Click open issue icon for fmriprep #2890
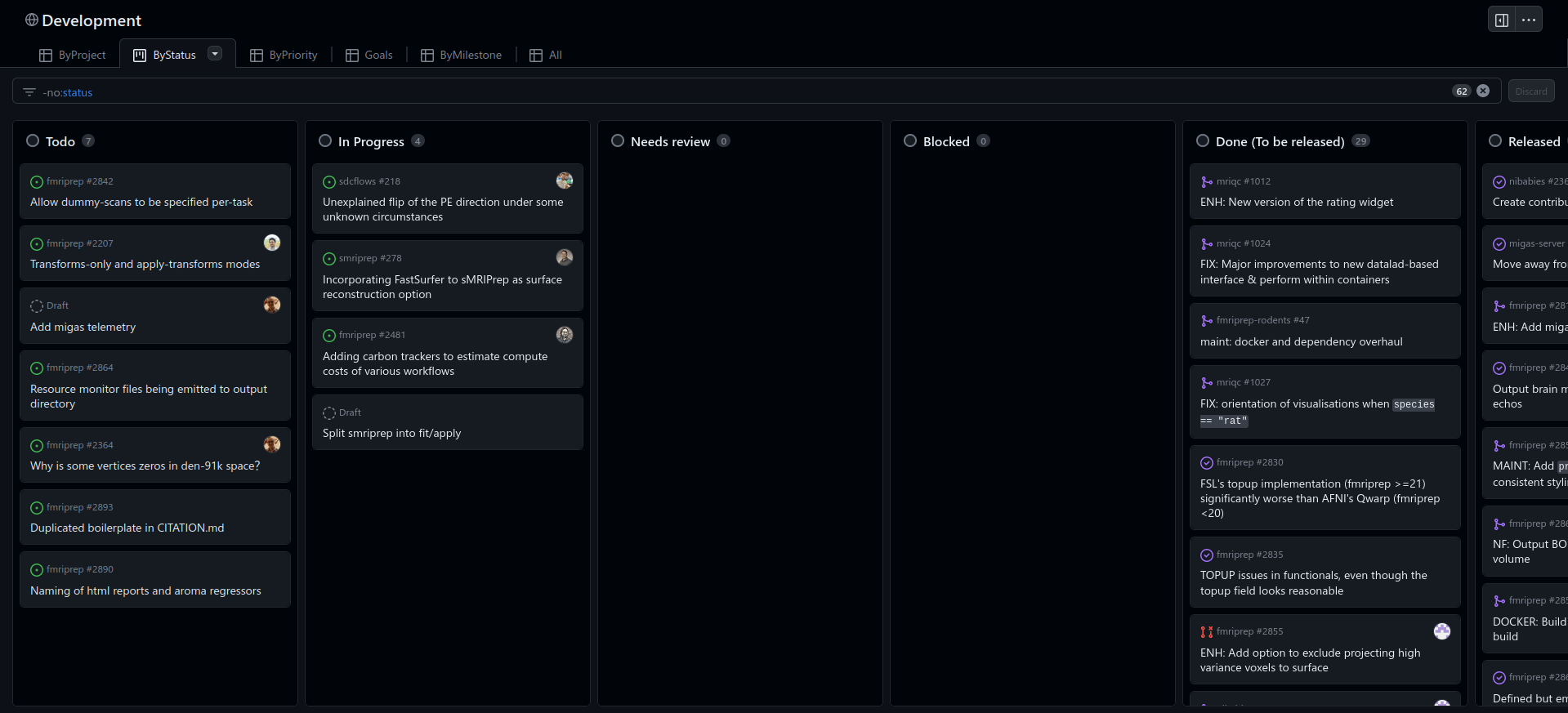The image size is (1568, 713). [x=37, y=570]
